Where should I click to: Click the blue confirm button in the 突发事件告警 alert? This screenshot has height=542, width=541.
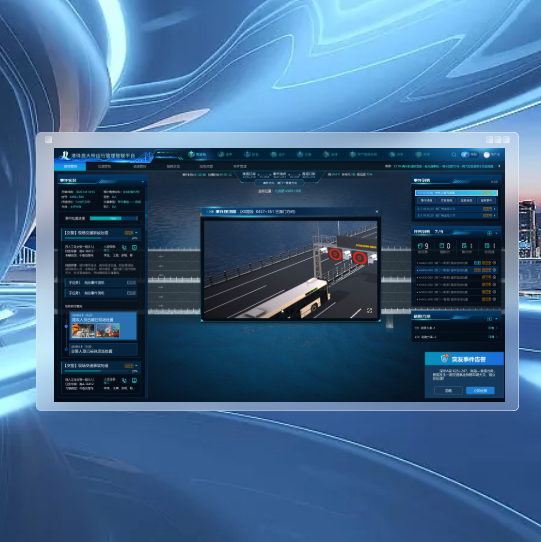click(480, 391)
